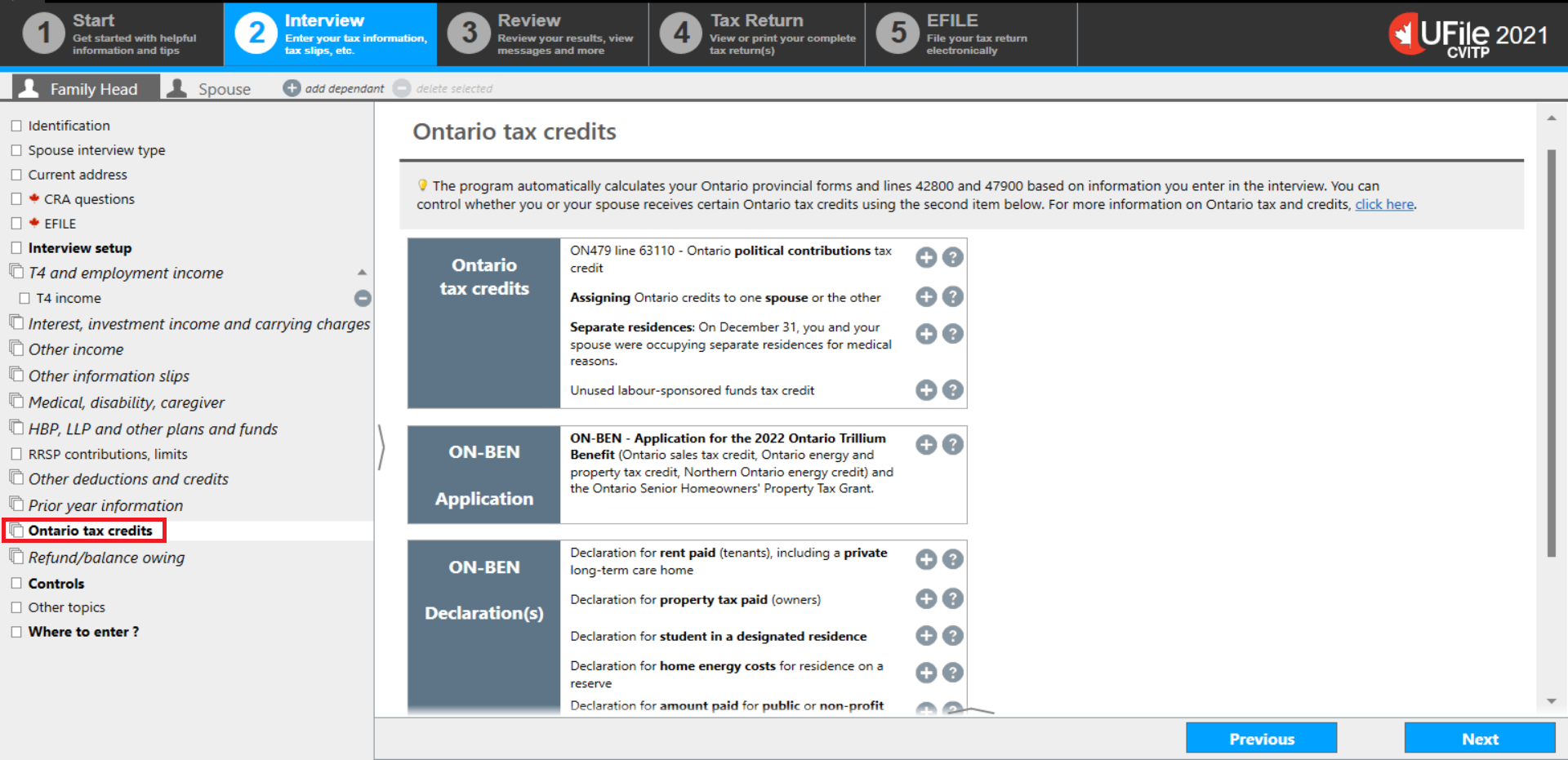Show help for rent paid declaration
Image resolution: width=1568 pixels, height=760 pixels.
[952, 559]
